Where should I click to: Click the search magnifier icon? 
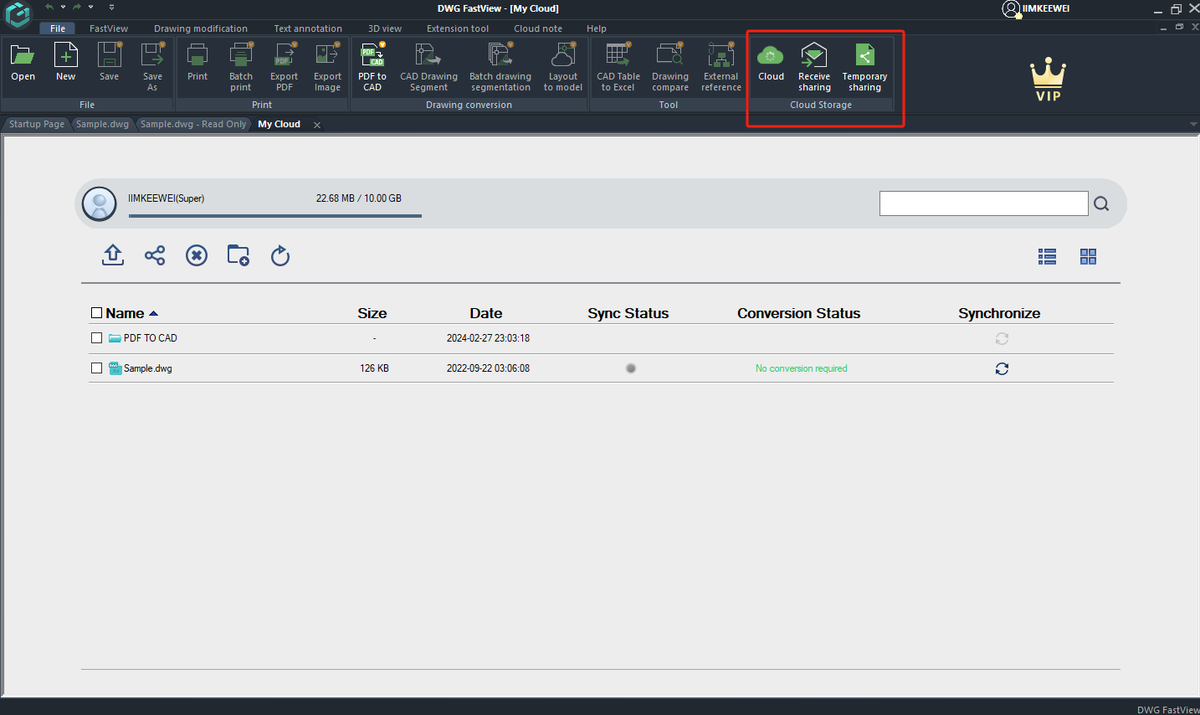pos(1101,204)
